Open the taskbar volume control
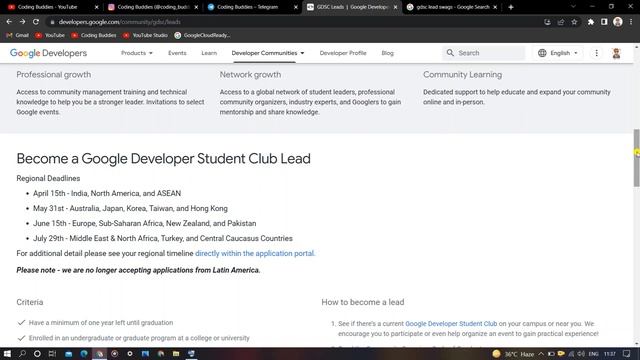 (x=581, y=354)
